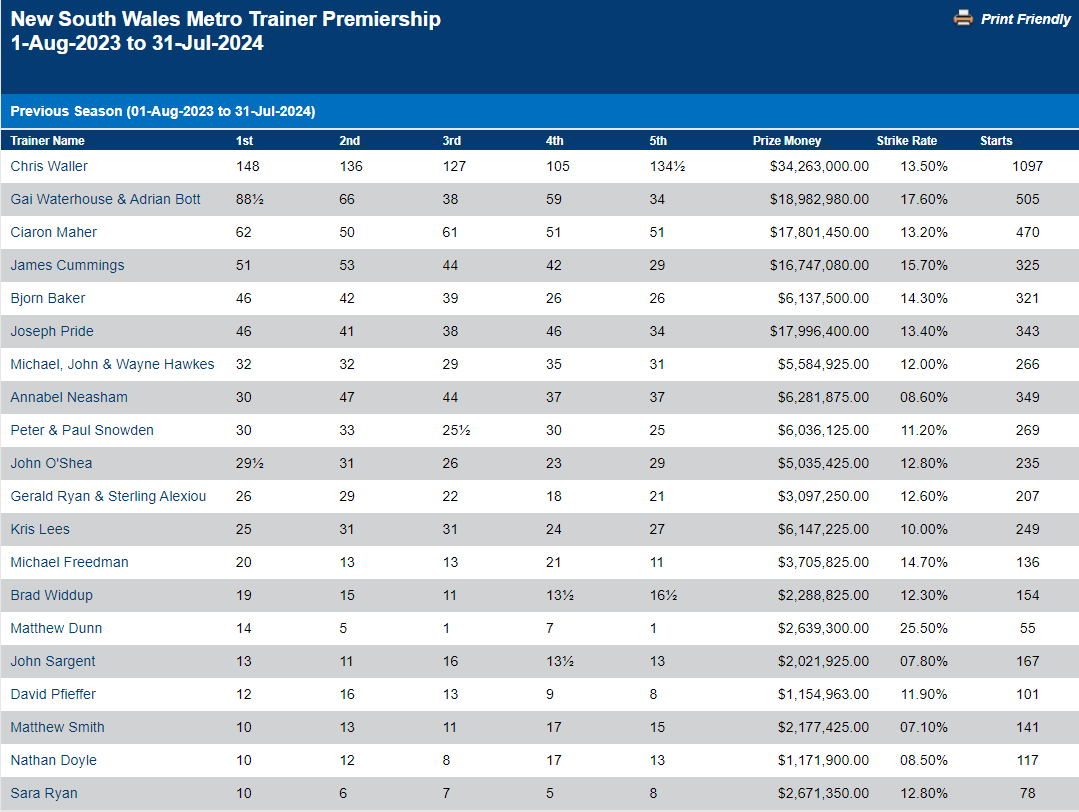The width and height of the screenshot is (1079, 812).
Task: Open the Print Friendly link
Action: click(x=1025, y=19)
